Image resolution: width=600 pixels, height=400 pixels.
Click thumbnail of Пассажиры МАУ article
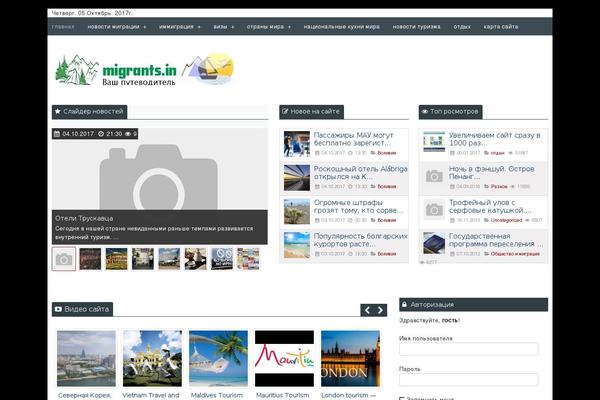pyautogui.click(x=297, y=144)
